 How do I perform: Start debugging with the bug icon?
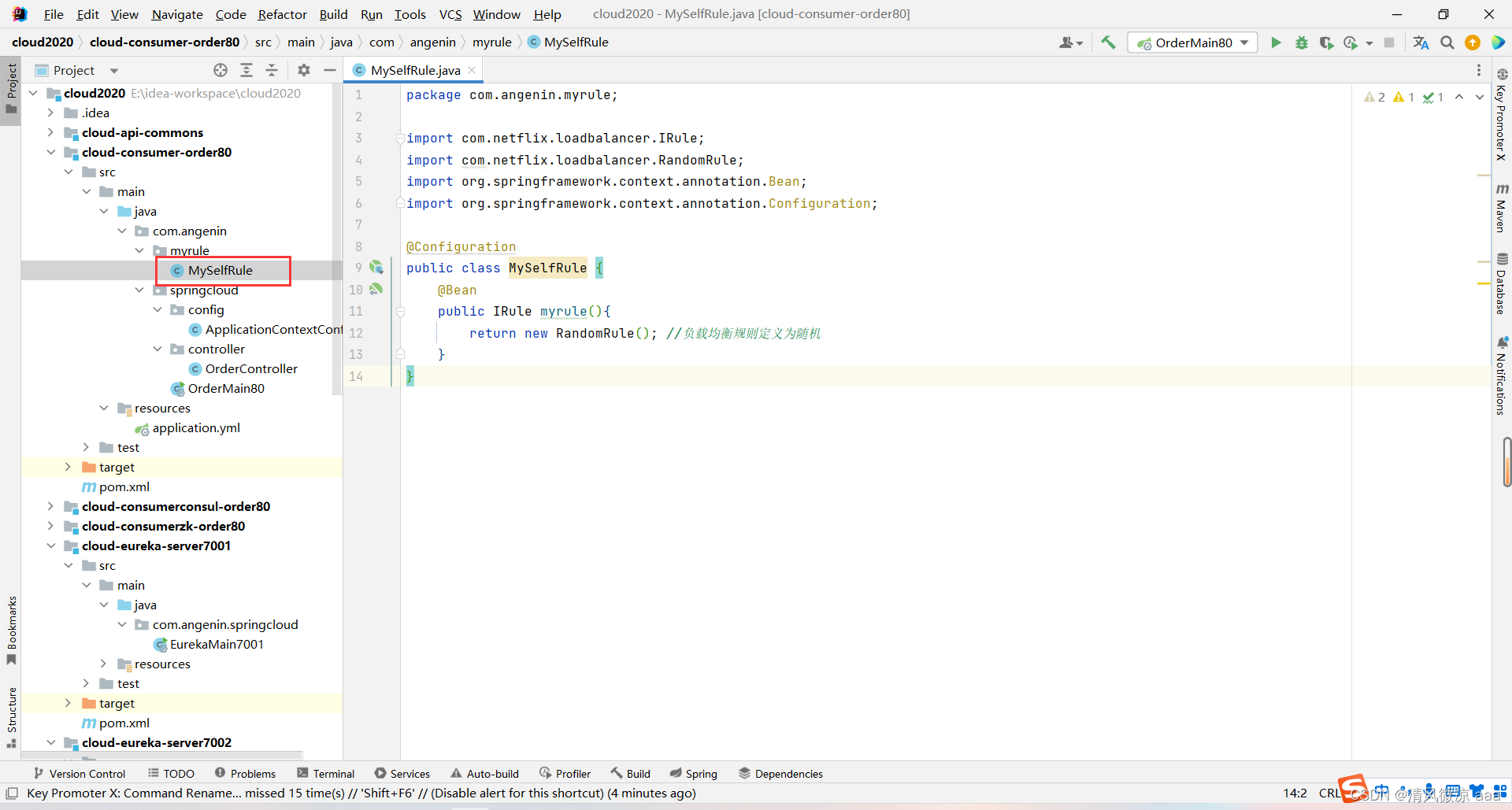point(1302,43)
